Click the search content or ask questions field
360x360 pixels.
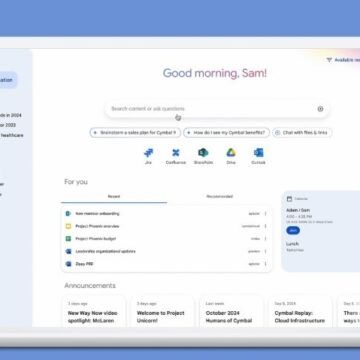click(x=217, y=109)
